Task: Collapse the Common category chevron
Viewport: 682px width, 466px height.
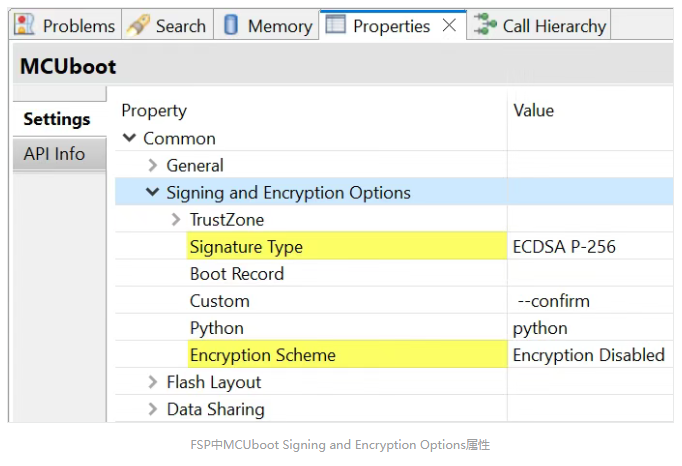Action: pyautogui.click(x=130, y=138)
